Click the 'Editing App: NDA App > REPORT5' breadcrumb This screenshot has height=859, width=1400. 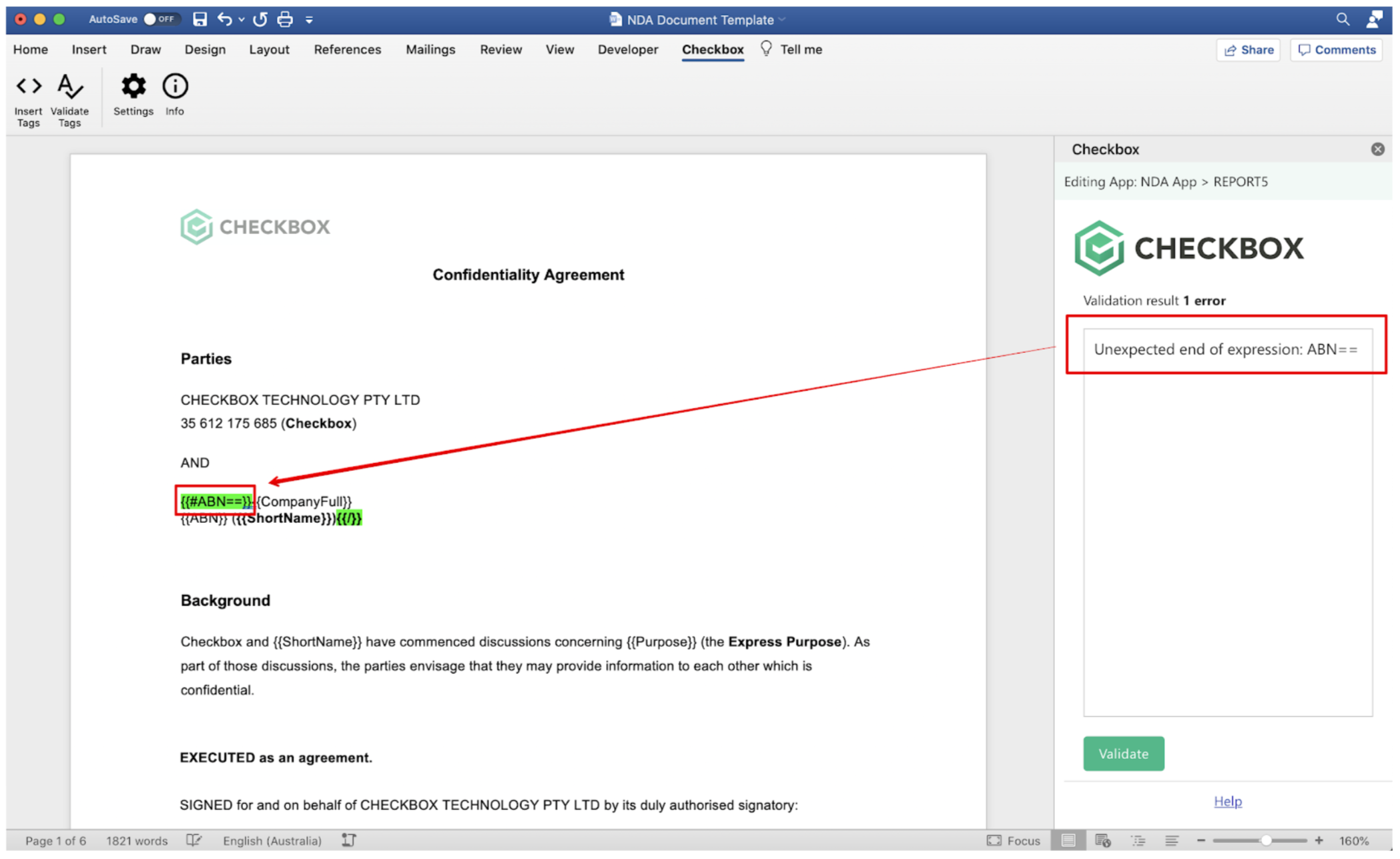pos(1165,181)
